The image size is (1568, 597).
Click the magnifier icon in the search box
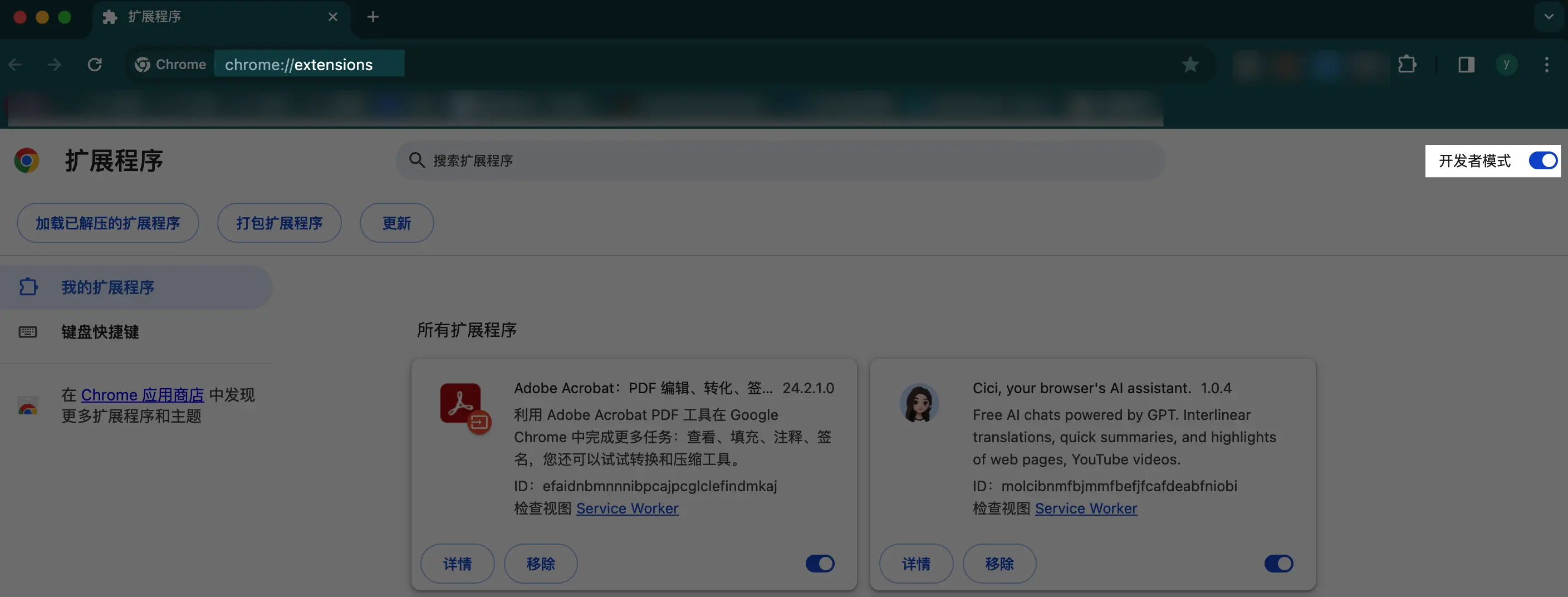click(416, 160)
